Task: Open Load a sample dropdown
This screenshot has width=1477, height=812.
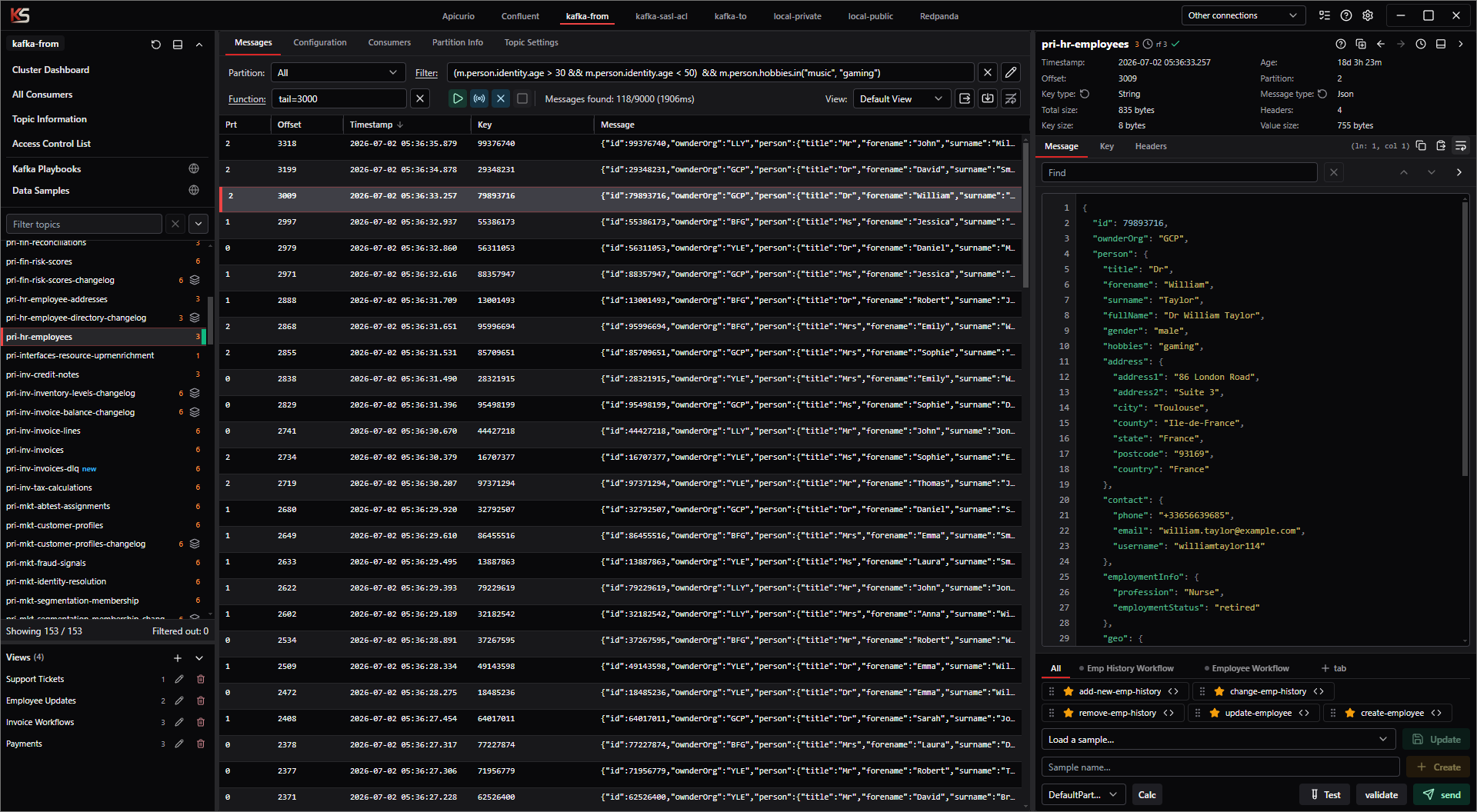Action: tap(1219, 739)
